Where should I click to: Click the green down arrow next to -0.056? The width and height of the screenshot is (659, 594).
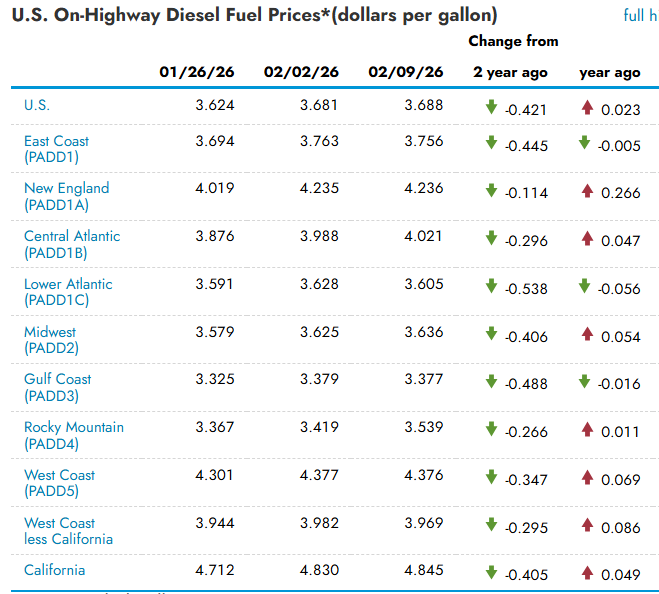point(584,286)
